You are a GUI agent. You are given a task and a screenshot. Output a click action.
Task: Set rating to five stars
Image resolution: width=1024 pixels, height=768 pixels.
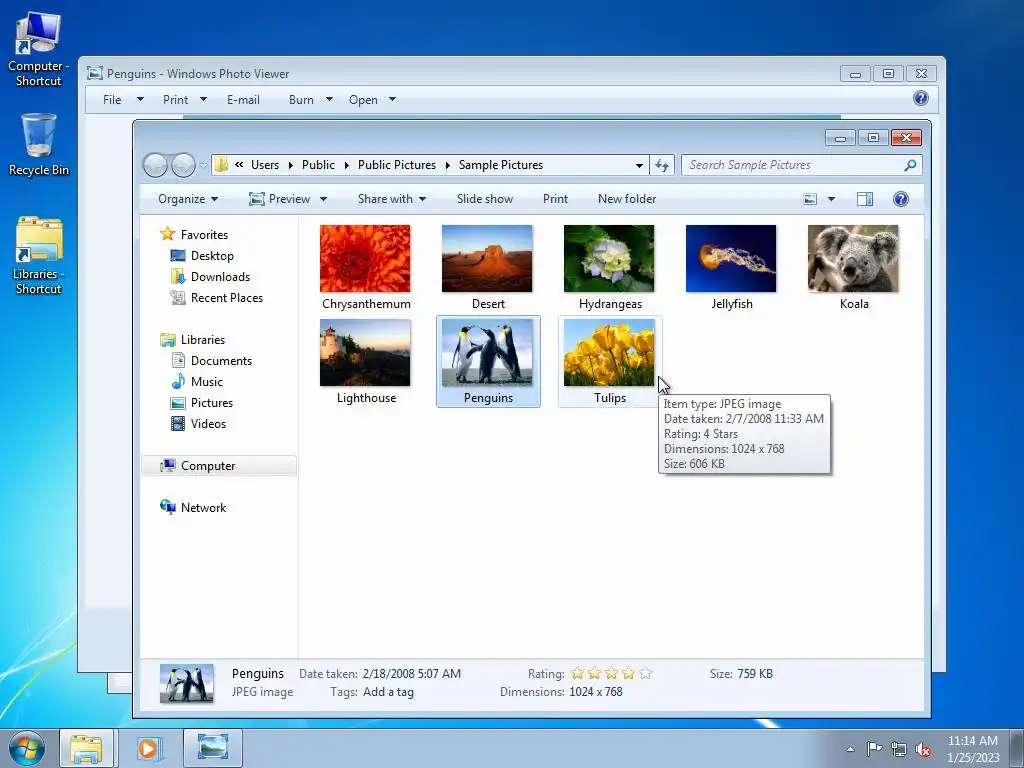pyautogui.click(x=645, y=673)
